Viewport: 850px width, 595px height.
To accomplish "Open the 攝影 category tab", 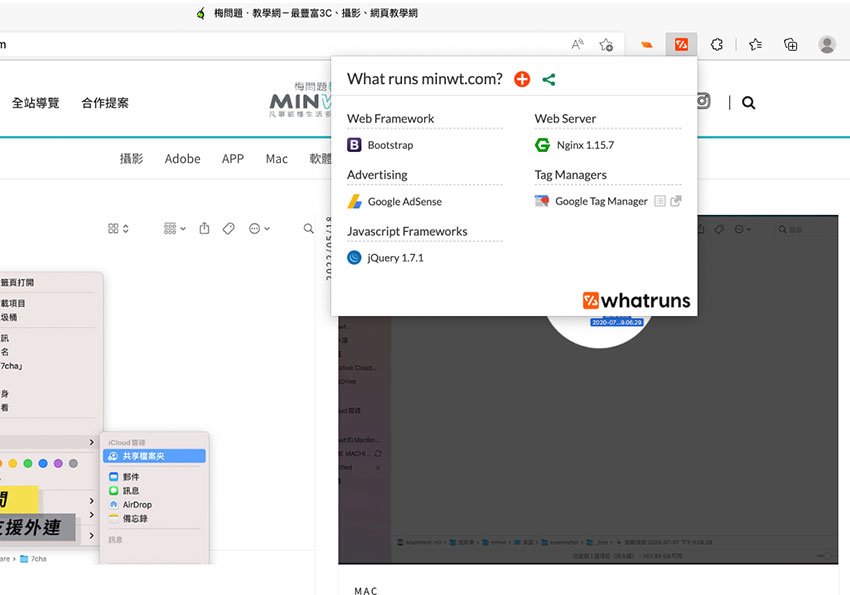I will pyautogui.click(x=131, y=159).
